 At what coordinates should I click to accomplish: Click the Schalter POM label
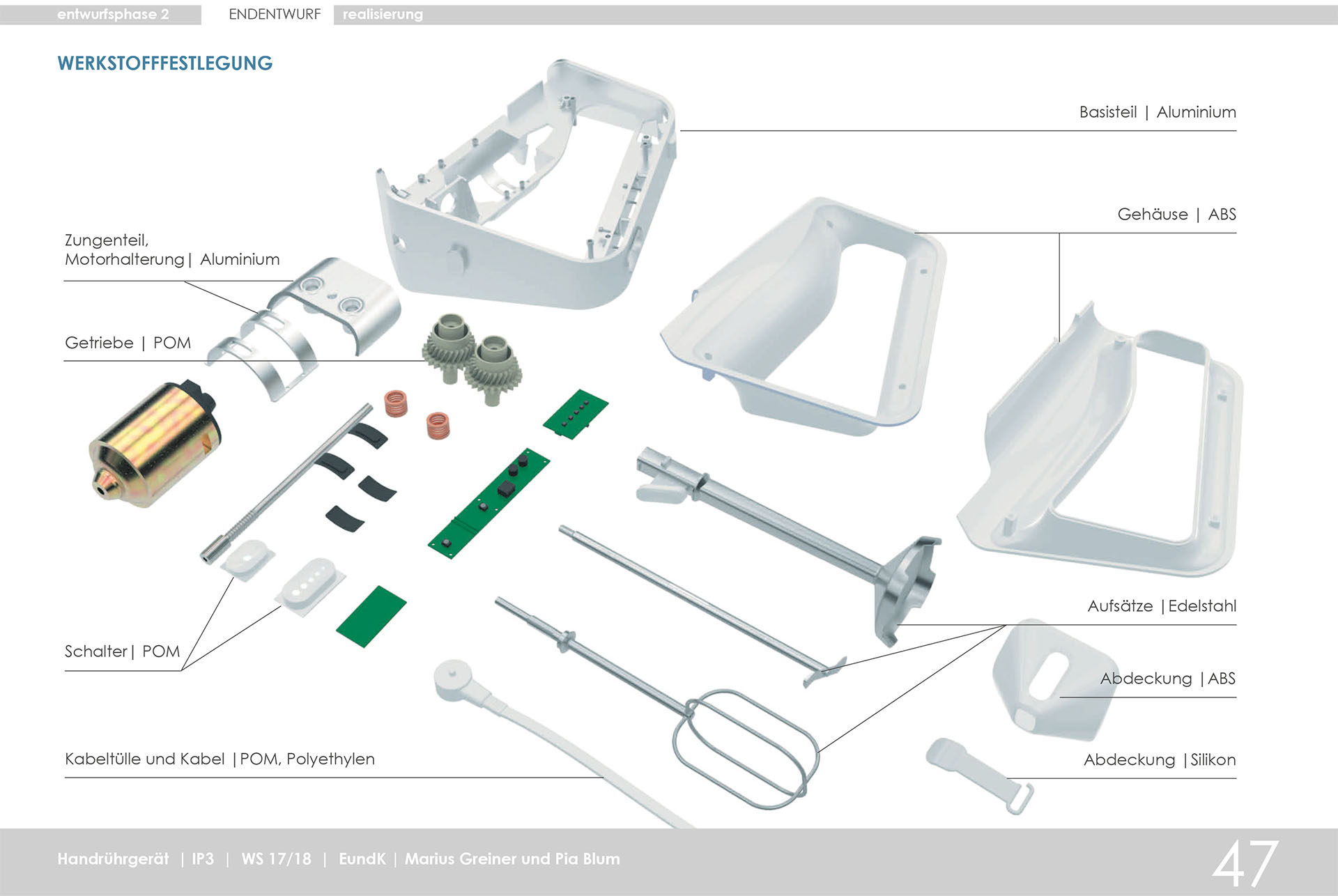coord(122,651)
